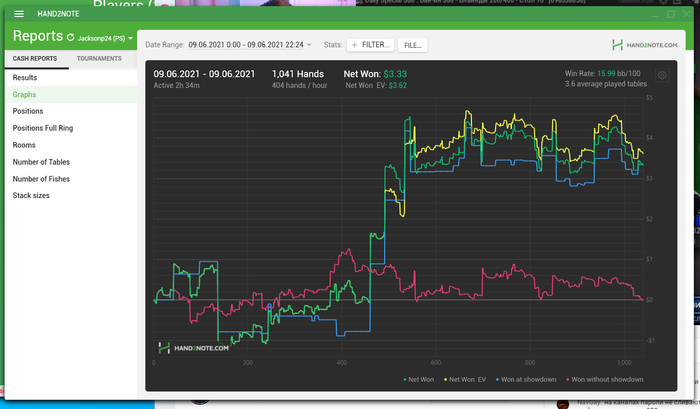Click the FILTER... button
Screen dimensions: 700x409
click(x=371, y=45)
